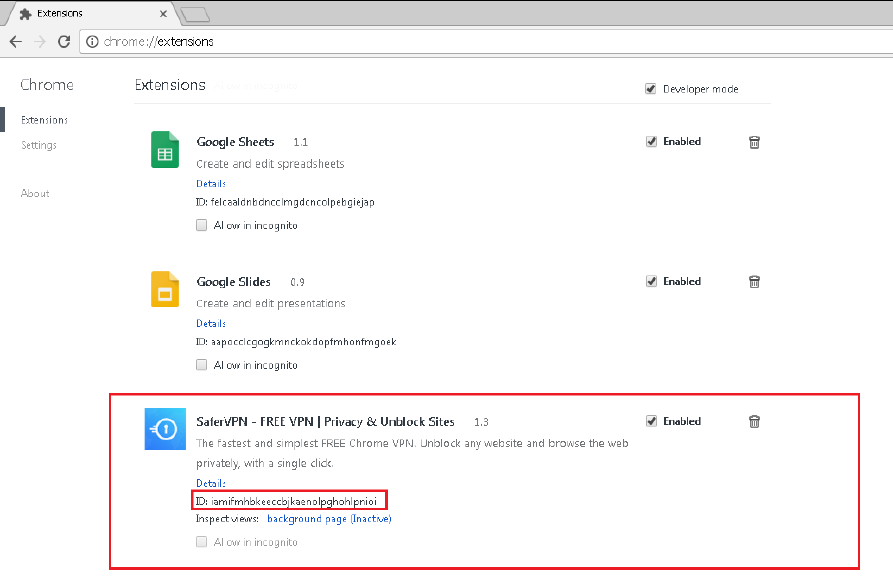Click the 'Create and edit spreadsheets' description
This screenshot has width=893, height=576.
pyautogui.click(x=271, y=164)
